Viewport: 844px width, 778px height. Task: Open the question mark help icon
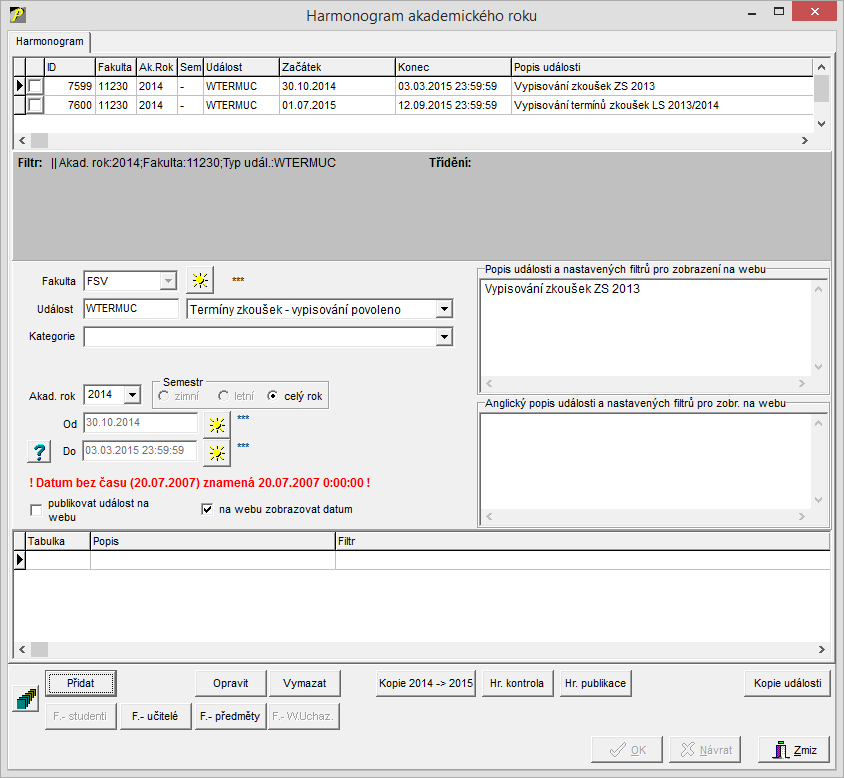38,452
